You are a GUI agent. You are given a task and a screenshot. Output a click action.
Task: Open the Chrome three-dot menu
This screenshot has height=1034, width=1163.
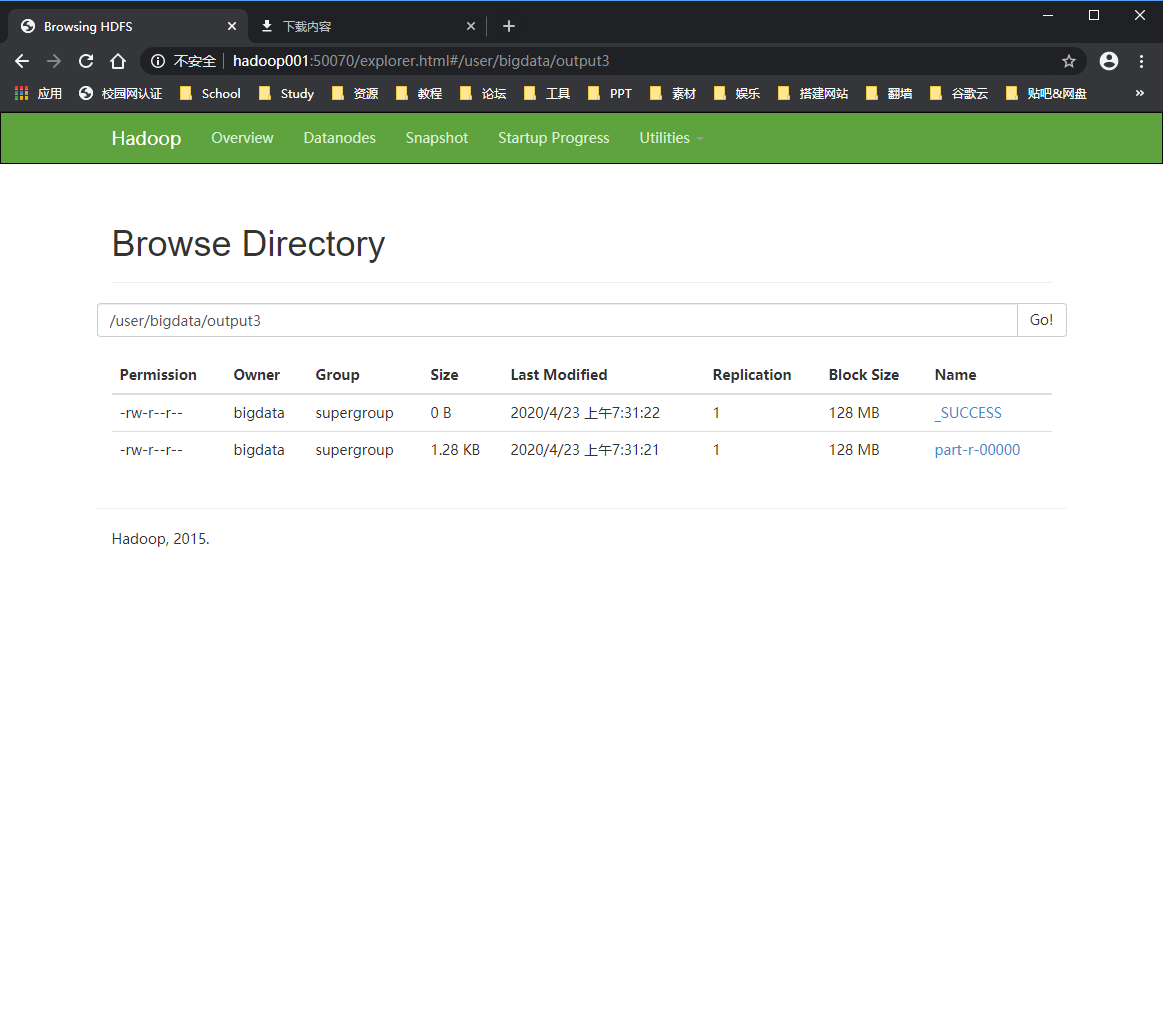click(1141, 61)
